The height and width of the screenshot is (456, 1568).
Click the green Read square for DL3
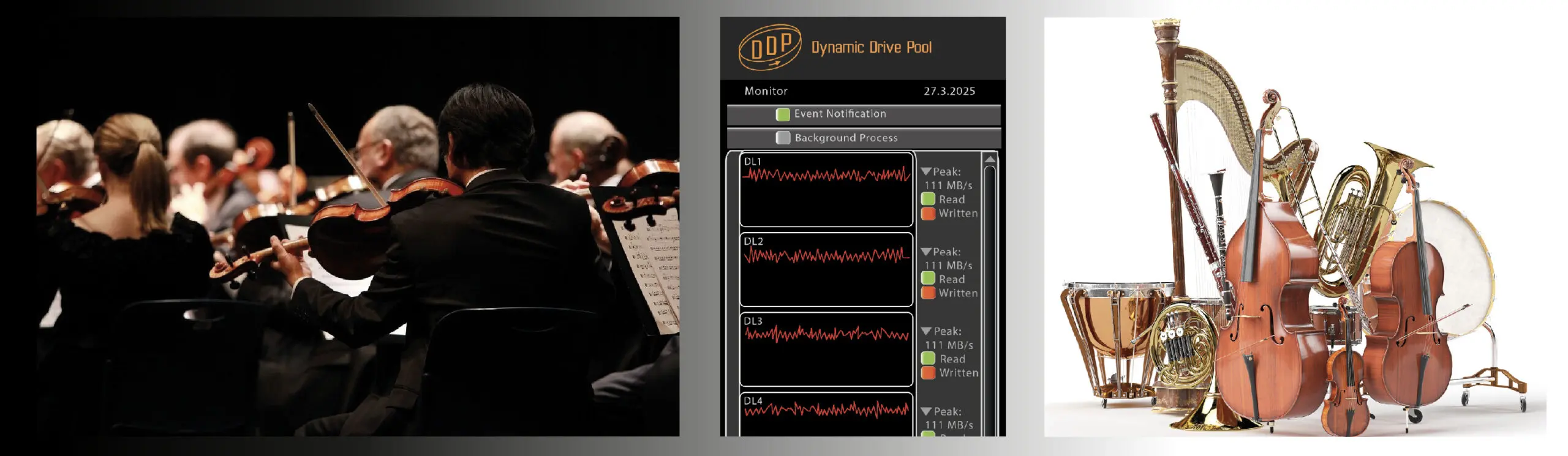click(x=928, y=359)
